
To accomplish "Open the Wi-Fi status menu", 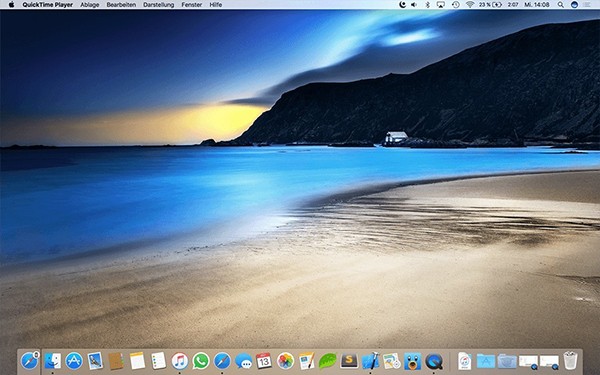I will pos(470,5).
